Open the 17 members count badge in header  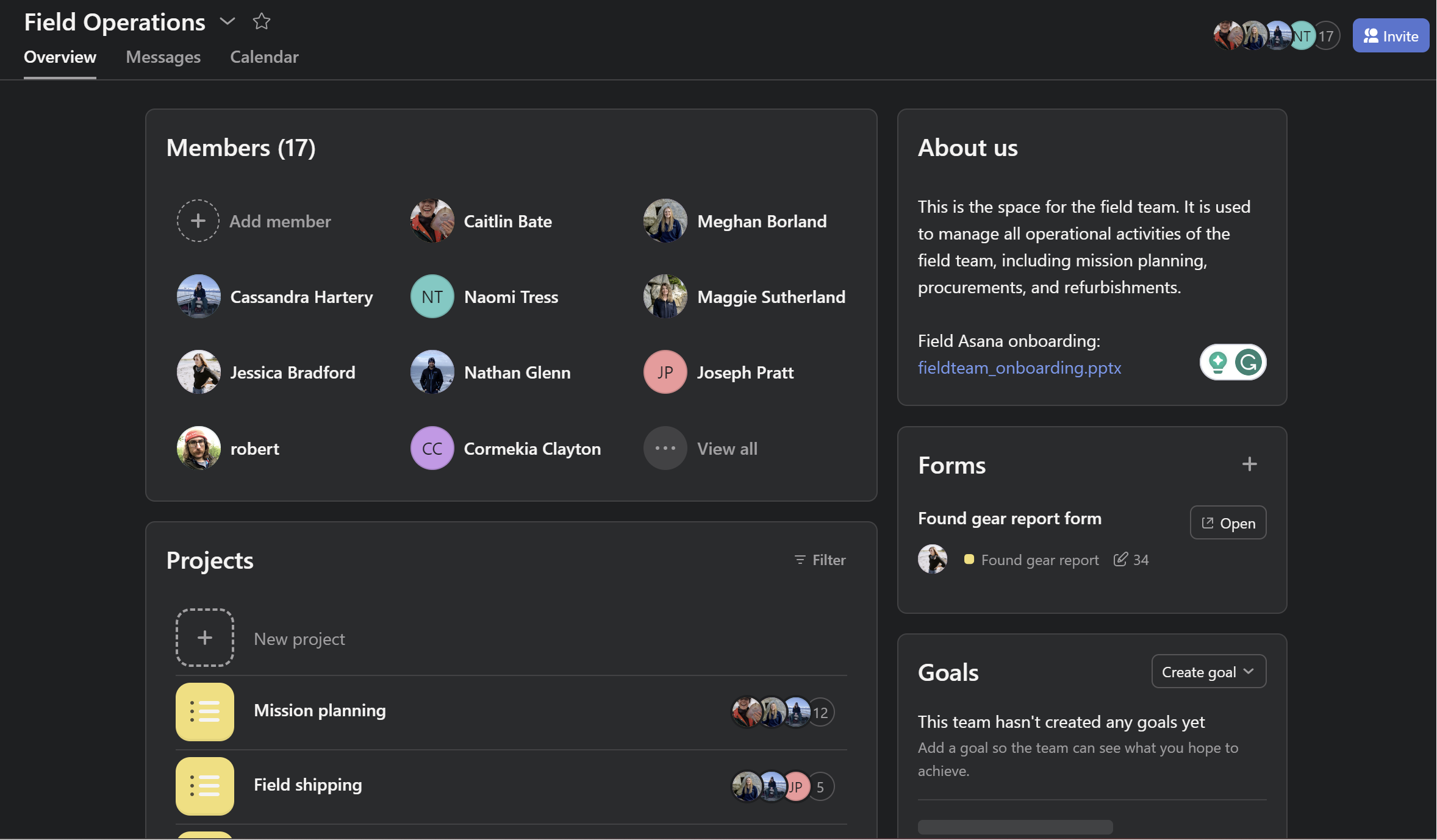coord(1326,36)
